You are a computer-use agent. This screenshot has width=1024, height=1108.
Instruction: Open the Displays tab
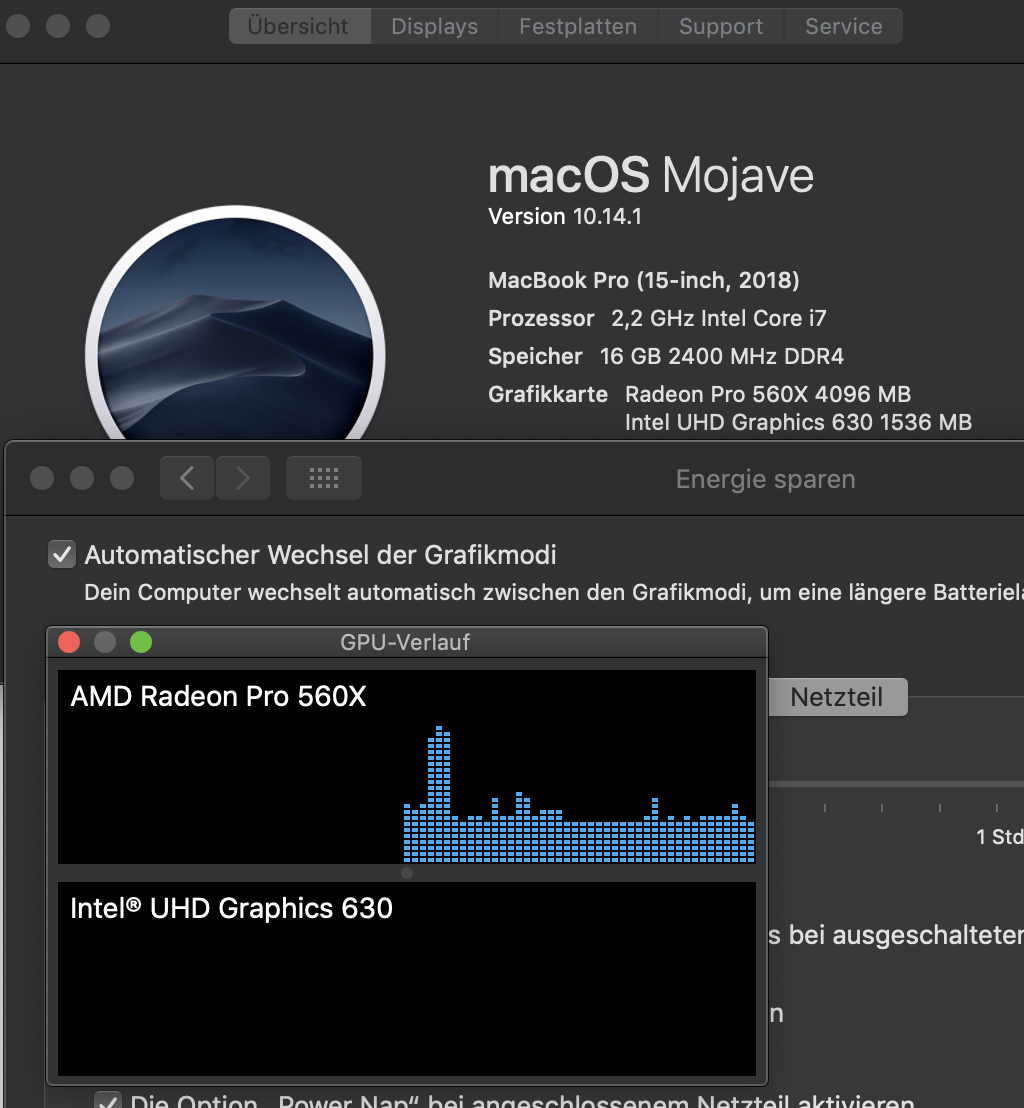[435, 26]
